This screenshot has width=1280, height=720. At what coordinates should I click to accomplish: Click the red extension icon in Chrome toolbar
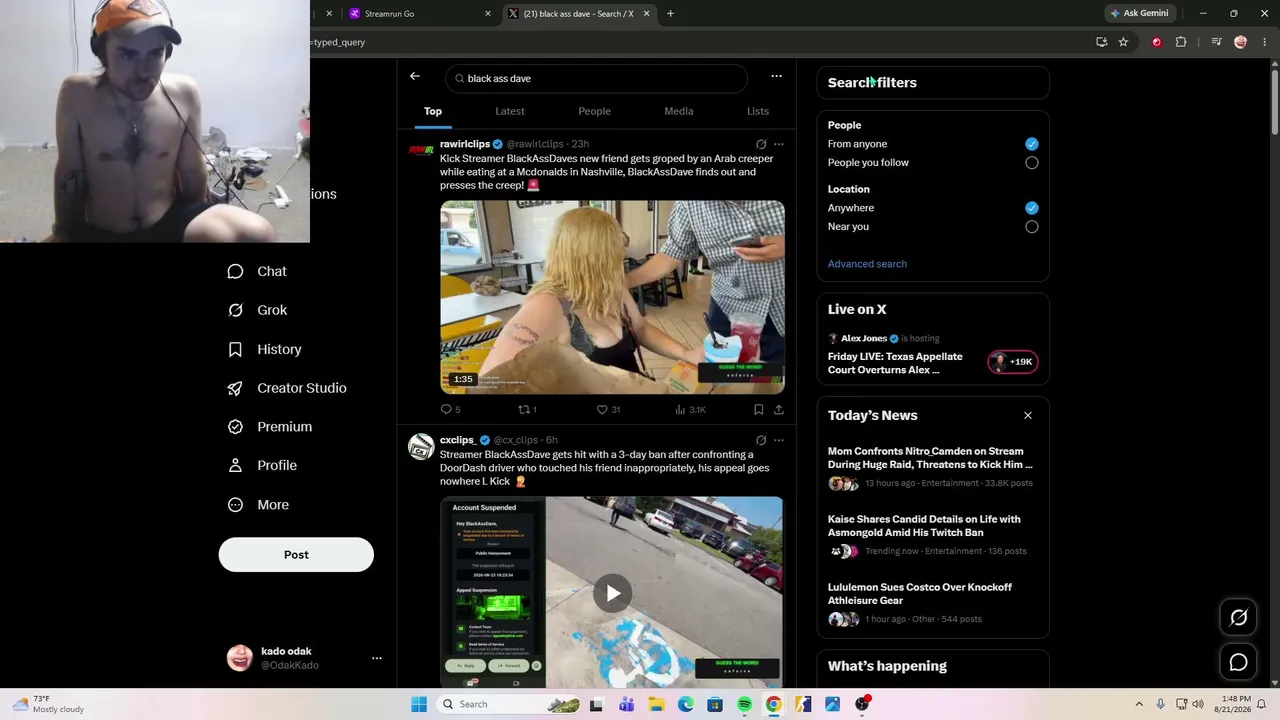[x=1157, y=42]
